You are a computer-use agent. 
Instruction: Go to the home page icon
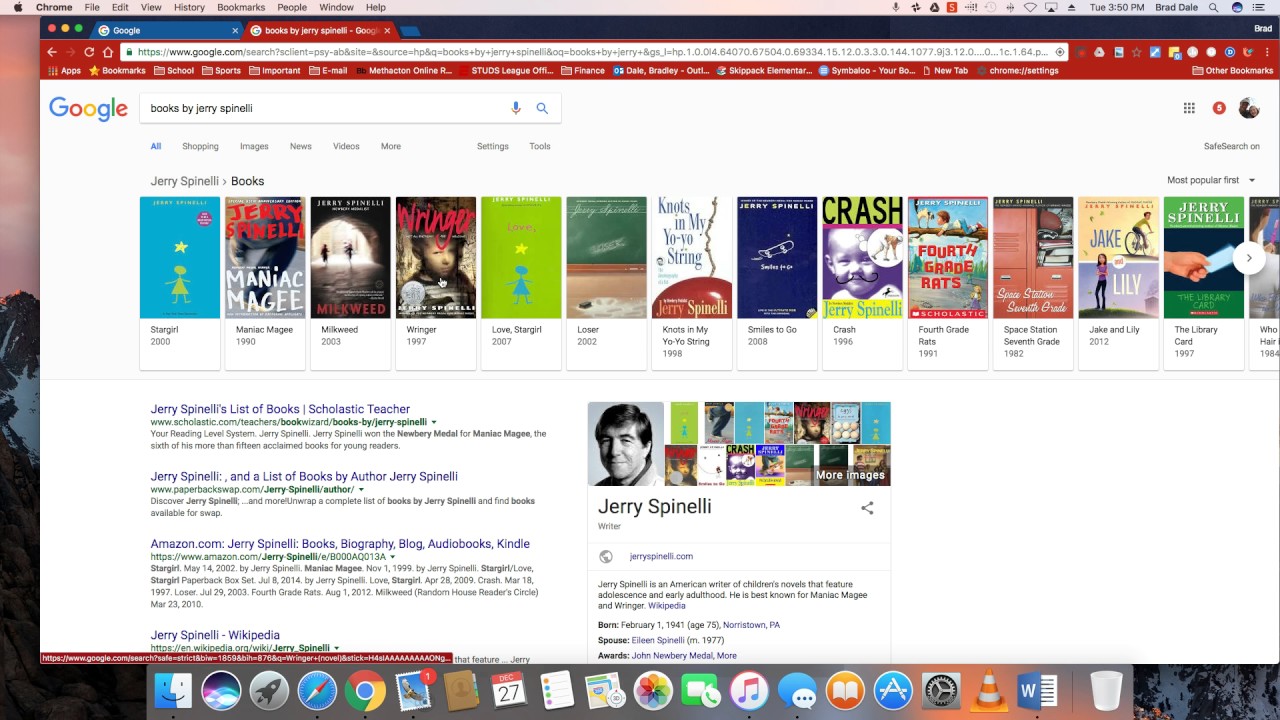coord(107,52)
